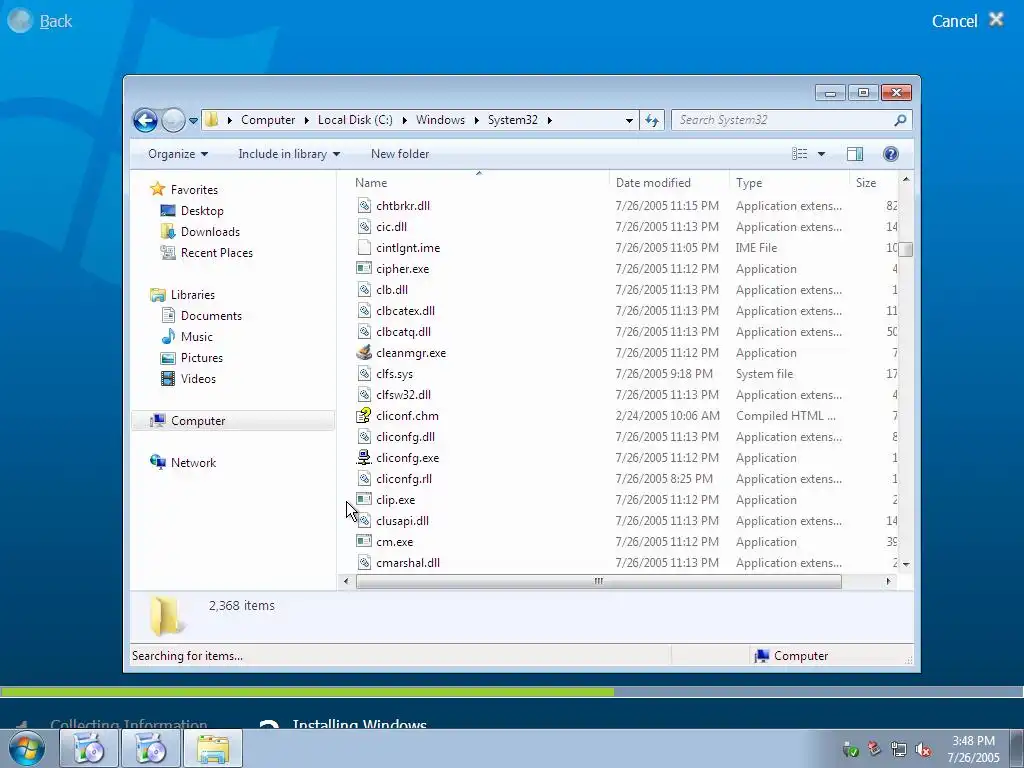Select Network in the navigation pane
This screenshot has height=768, width=1024.
click(x=193, y=463)
